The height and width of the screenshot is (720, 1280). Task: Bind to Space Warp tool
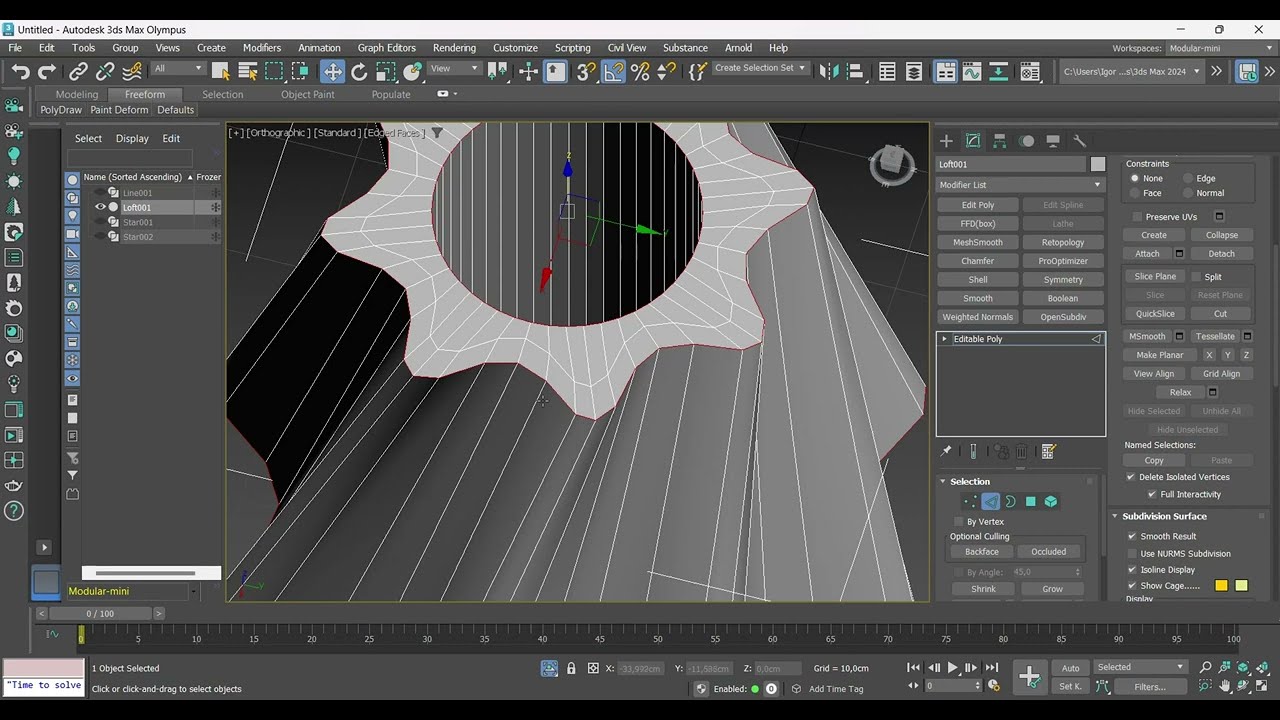pyautogui.click(x=131, y=71)
